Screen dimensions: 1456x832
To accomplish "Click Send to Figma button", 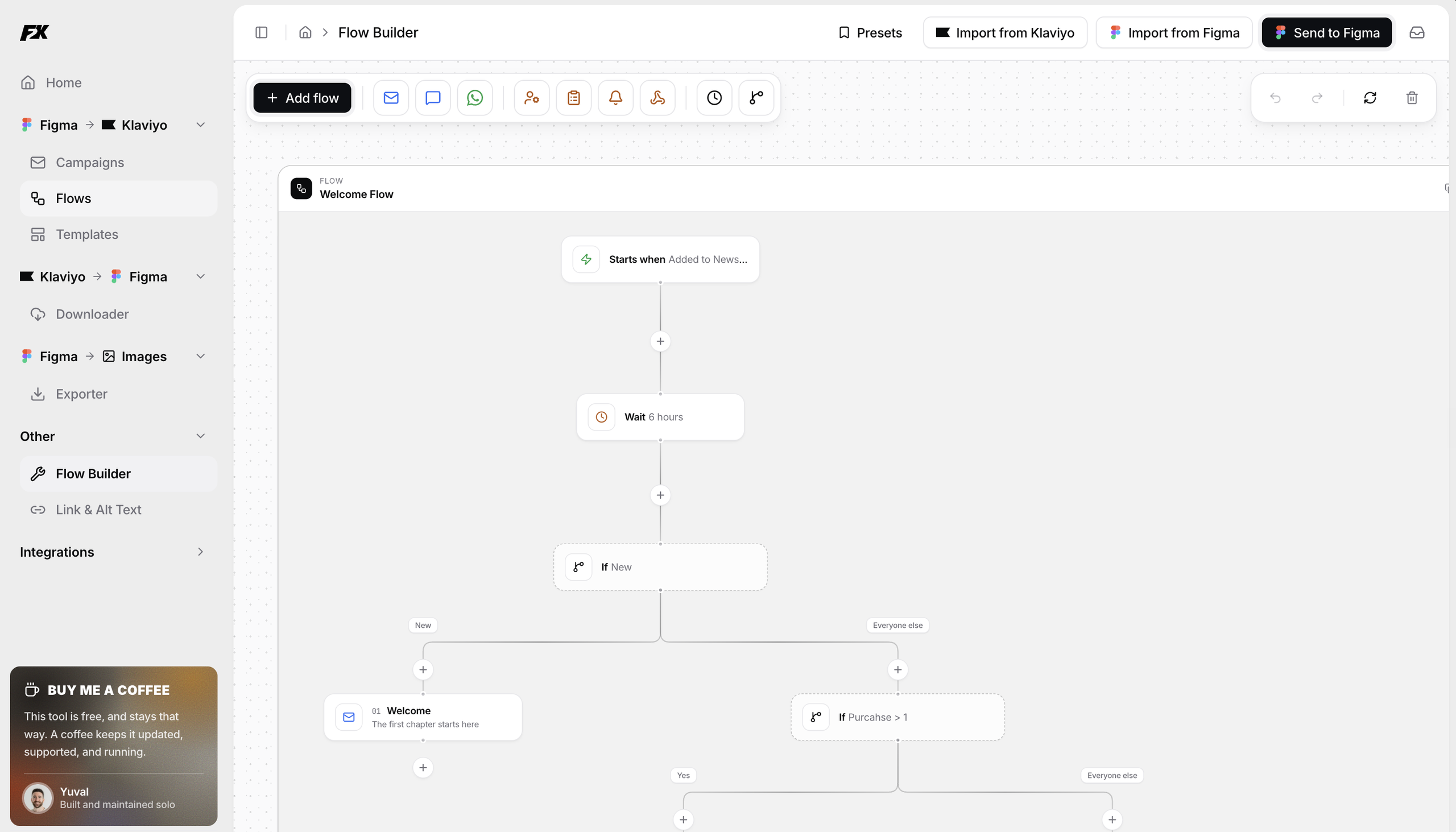I will [x=1326, y=32].
